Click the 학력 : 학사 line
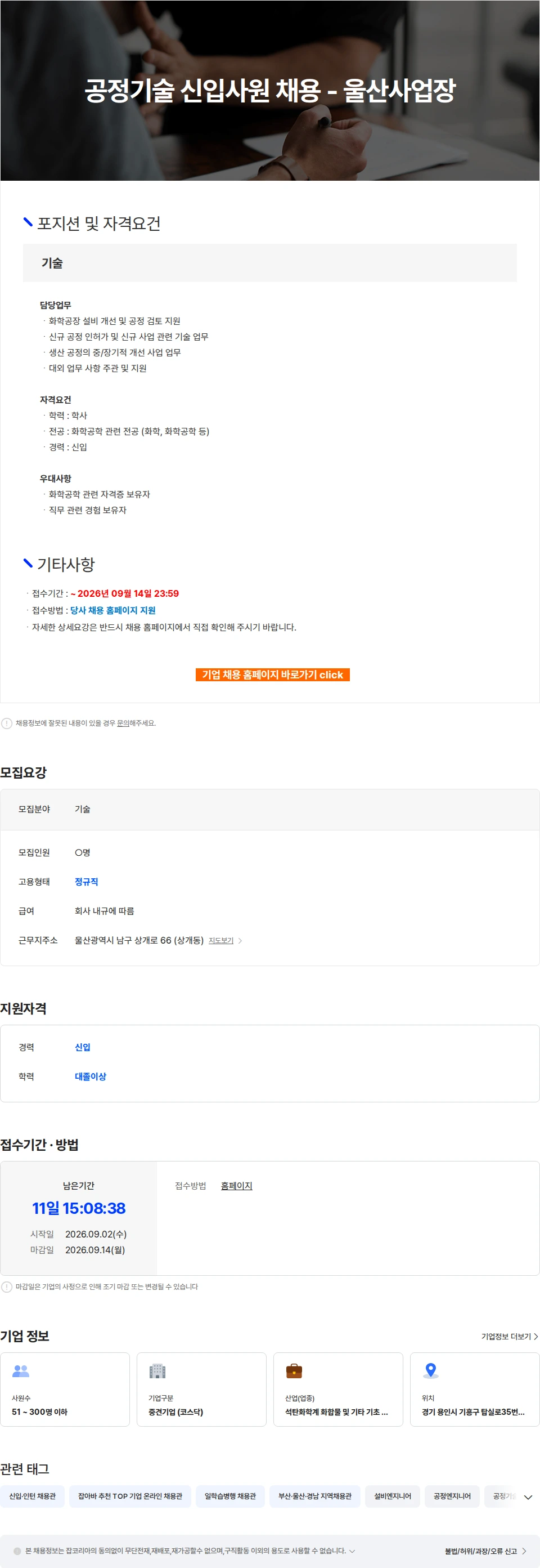Viewport: 540px width, 1568px height. click(67, 416)
